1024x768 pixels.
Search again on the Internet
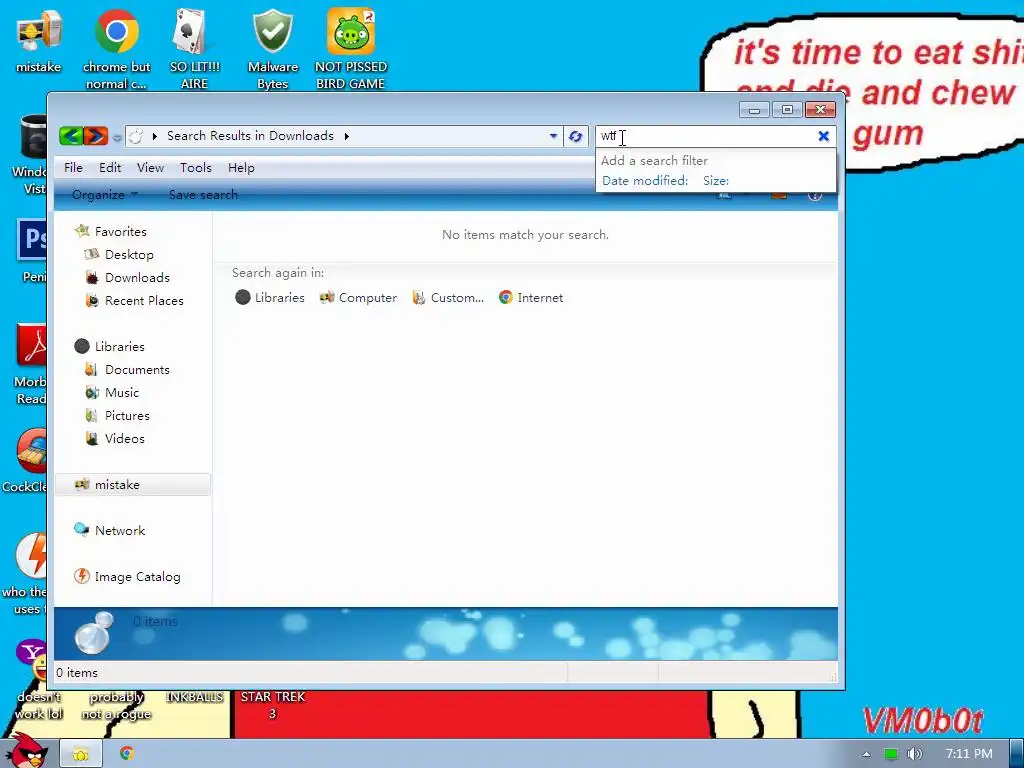(x=530, y=298)
